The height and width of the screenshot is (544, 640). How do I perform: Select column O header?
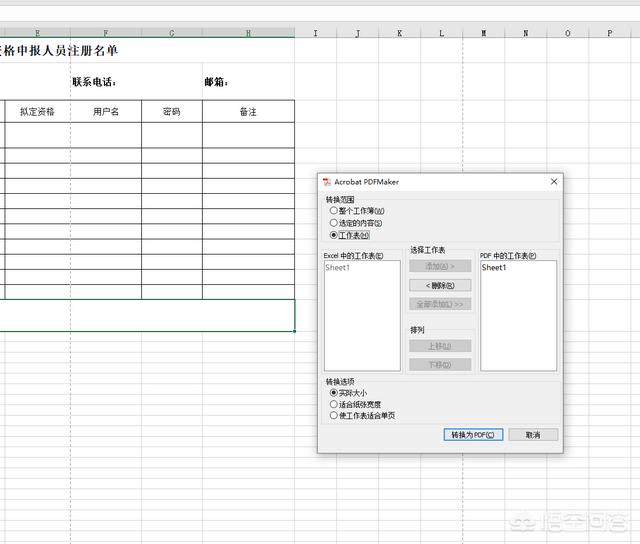point(568,33)
